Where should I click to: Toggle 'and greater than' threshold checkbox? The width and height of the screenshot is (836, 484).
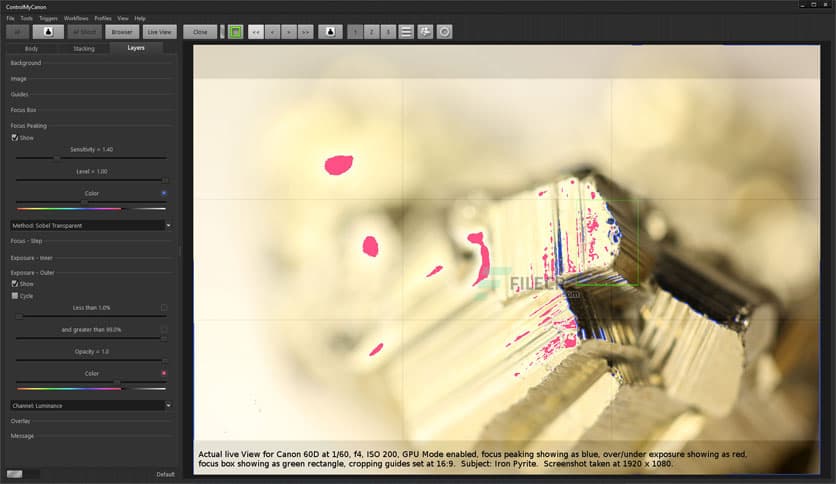point(164,329)
